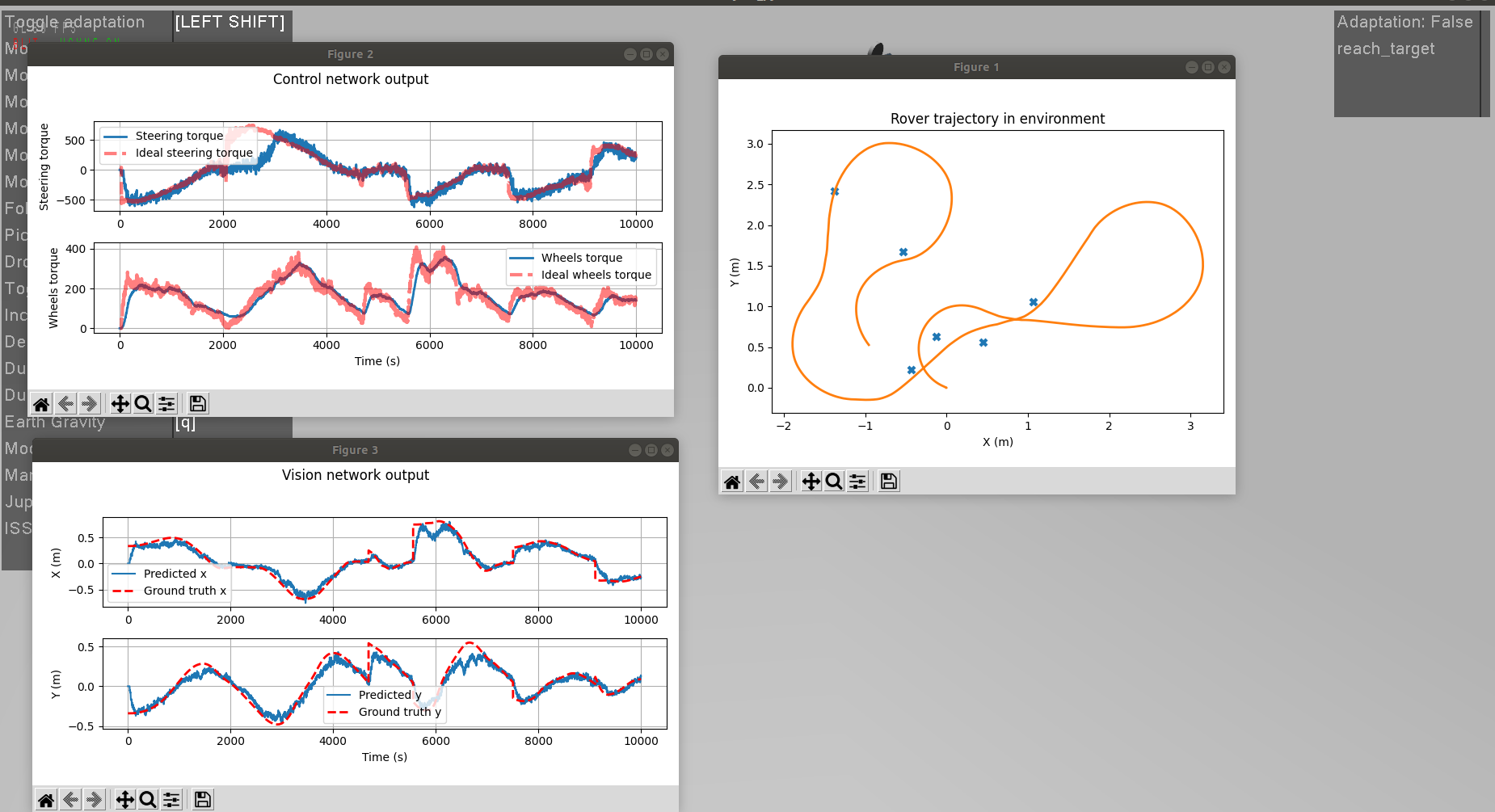
Task: Save Figure 2 with the floppy icon
Action: point(198,404)
